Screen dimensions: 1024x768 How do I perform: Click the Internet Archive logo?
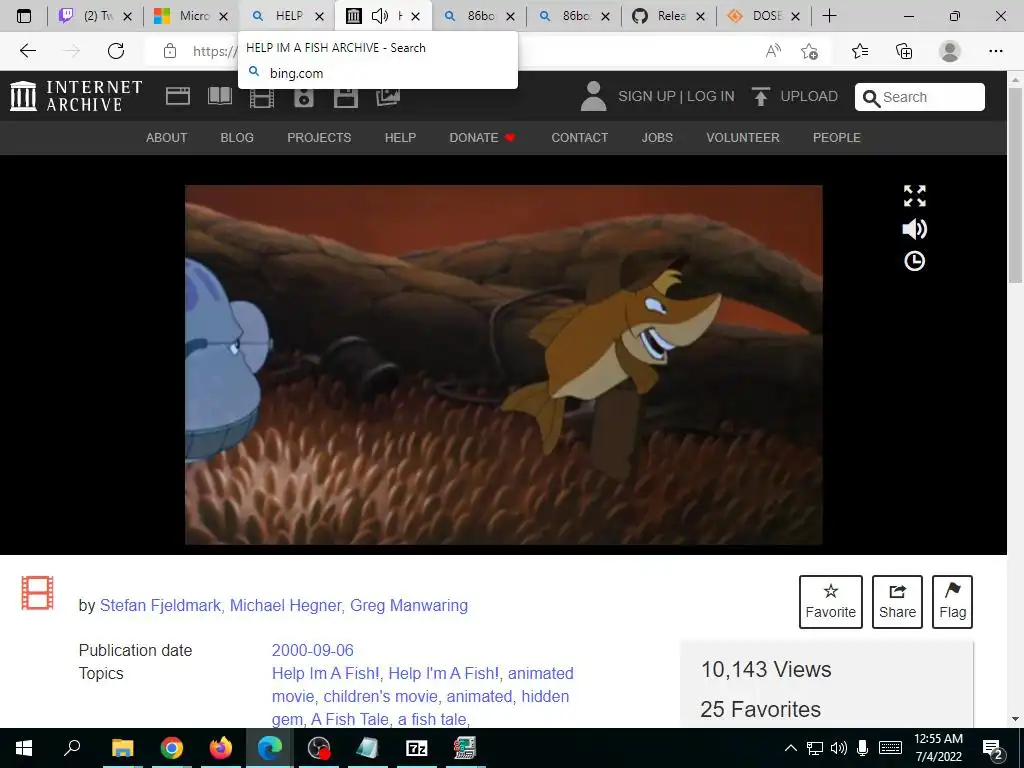(76, 96)
